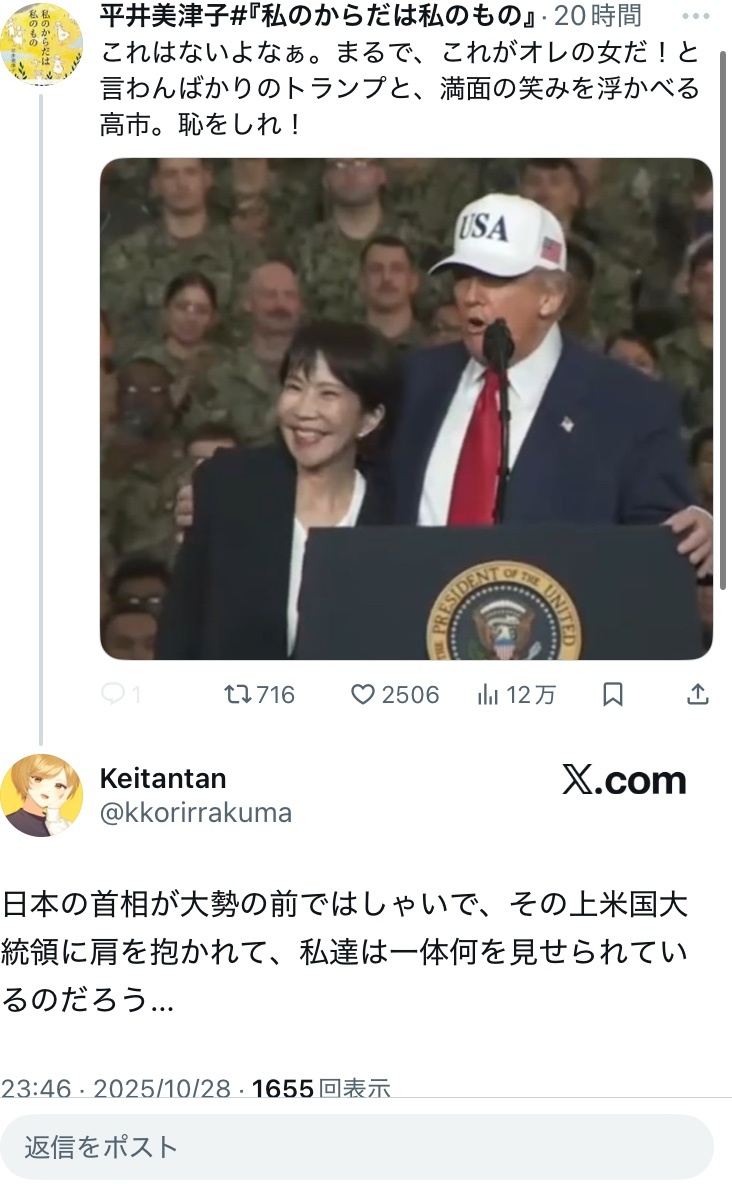Open the @kkorirrakuma handle link

[x=196, y=813]
